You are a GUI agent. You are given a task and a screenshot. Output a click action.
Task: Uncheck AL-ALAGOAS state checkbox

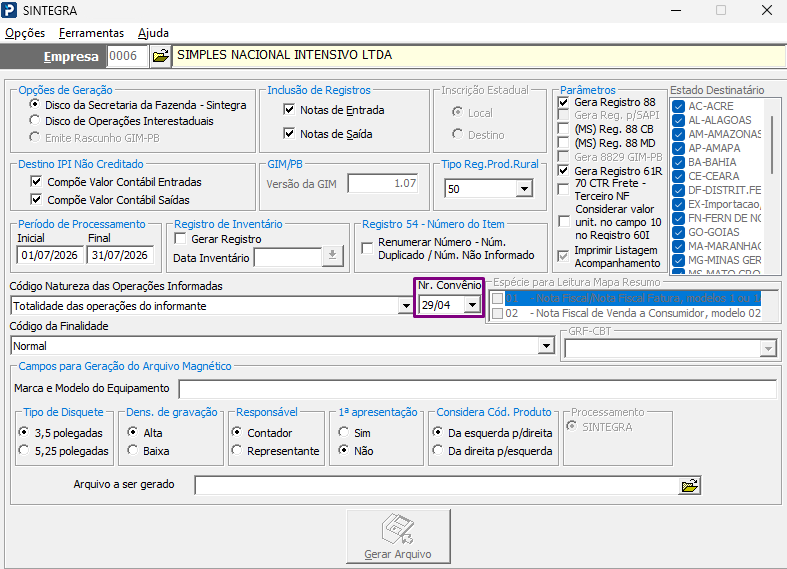(679, 120)
